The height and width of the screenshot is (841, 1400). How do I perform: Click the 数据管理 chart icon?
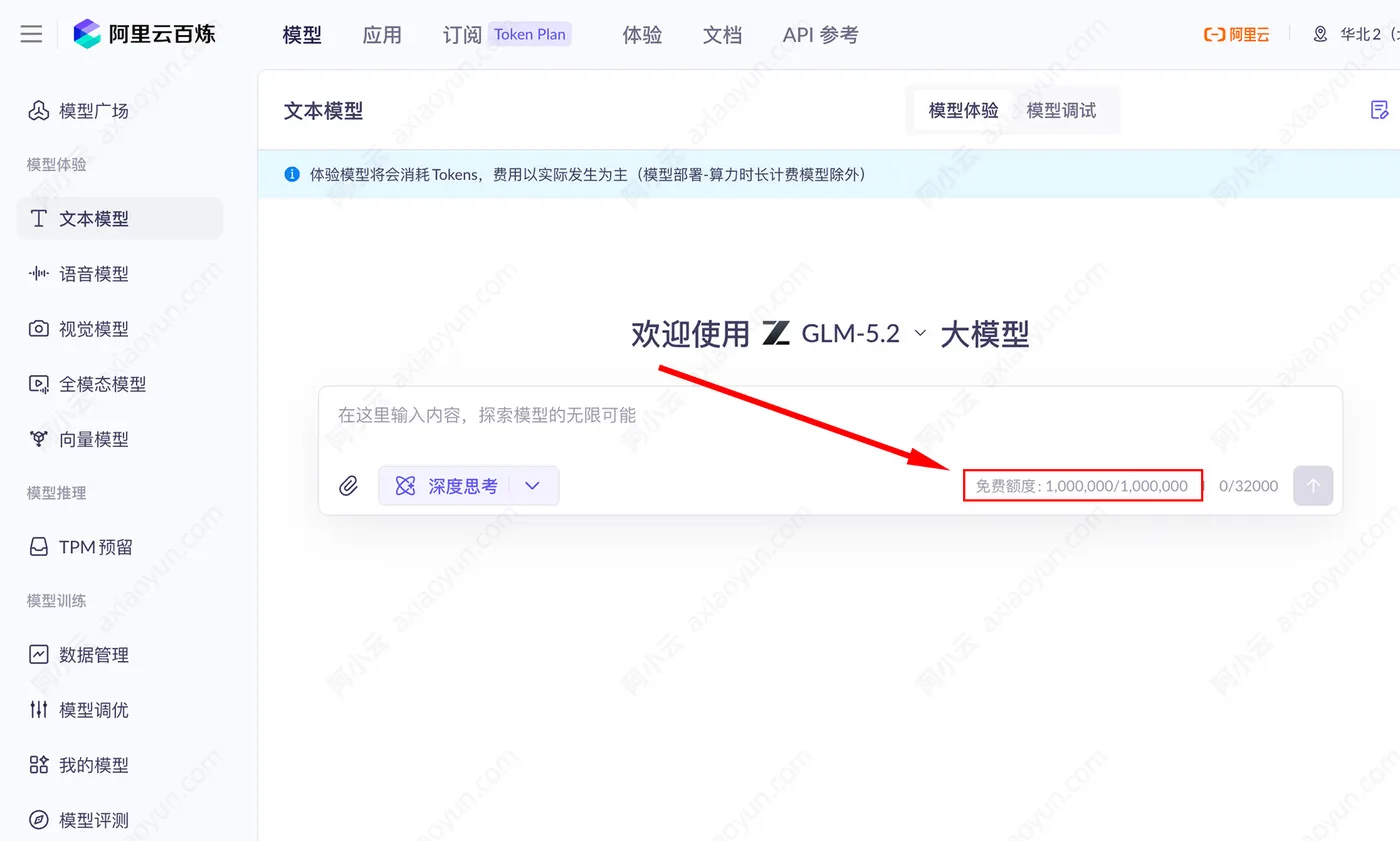point(38,655)
